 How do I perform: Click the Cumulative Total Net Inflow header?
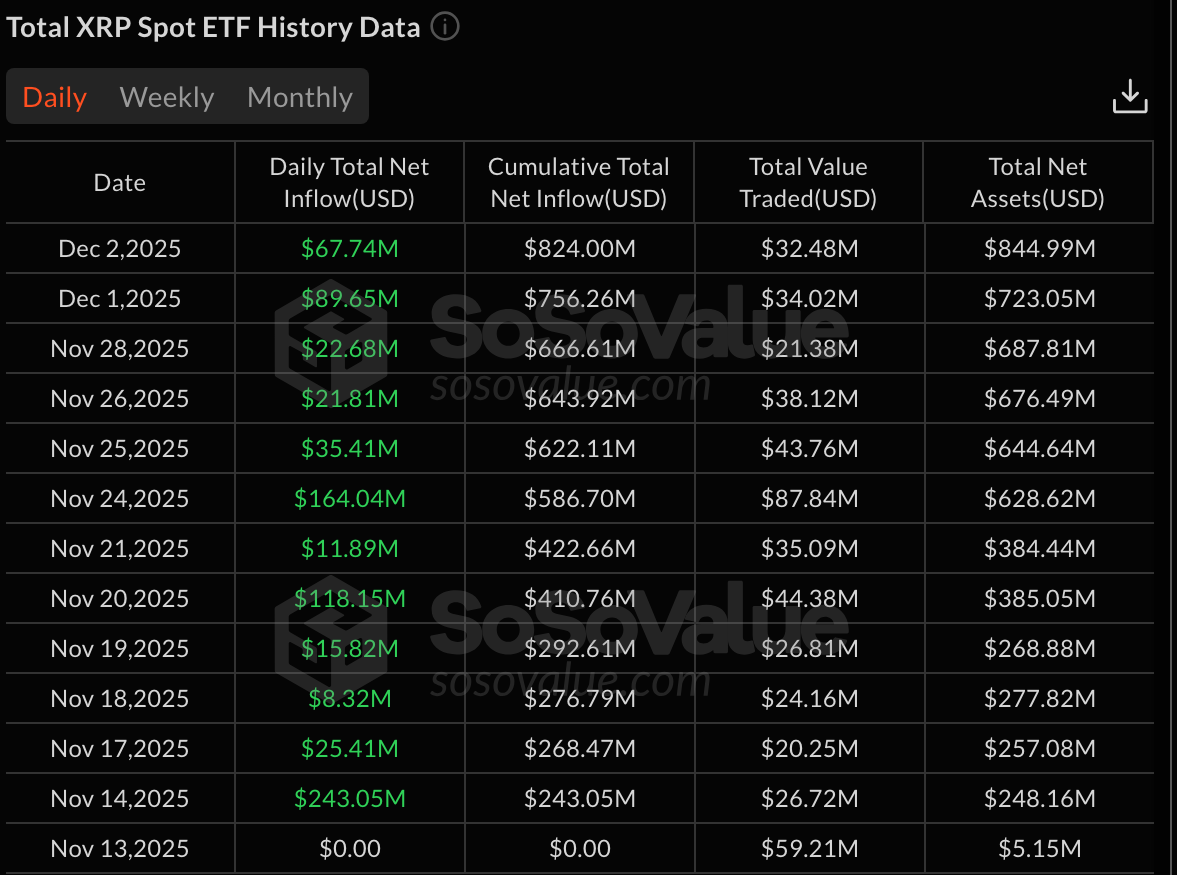click(x=579, y=182)
